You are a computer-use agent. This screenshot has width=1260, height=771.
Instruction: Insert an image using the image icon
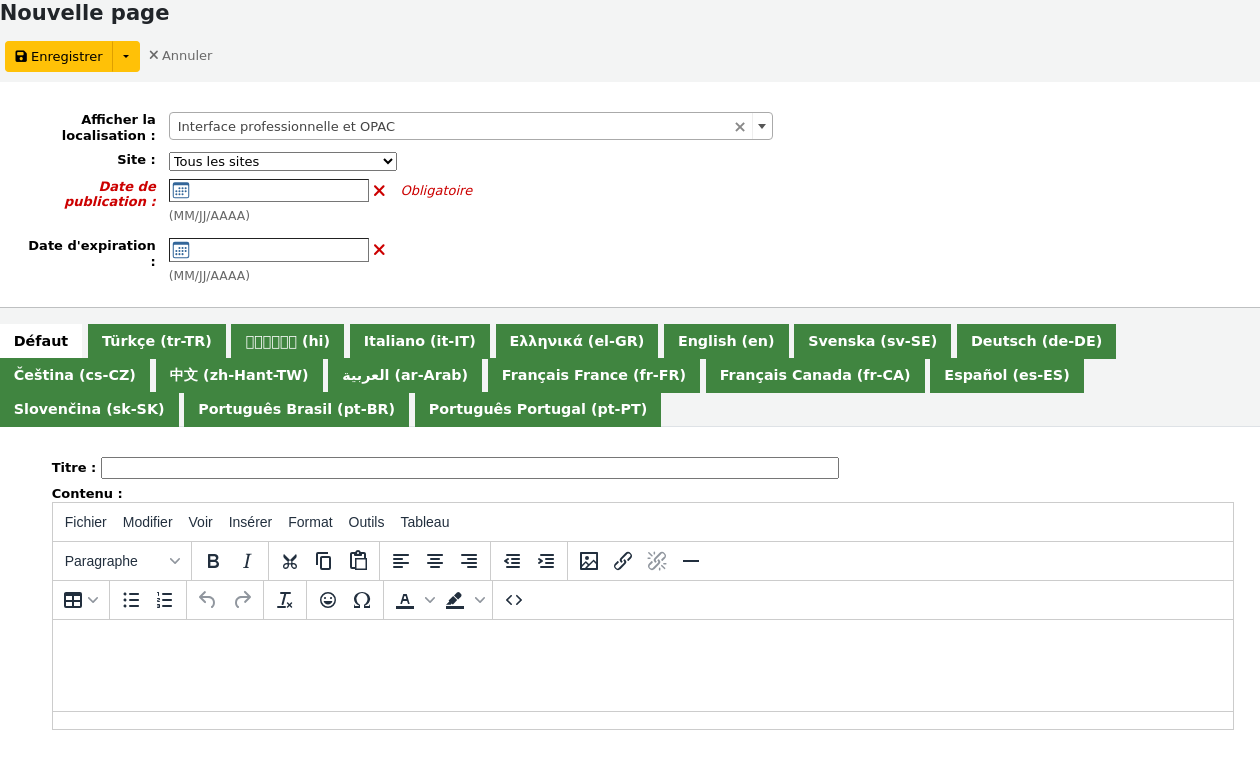point(589,561)
